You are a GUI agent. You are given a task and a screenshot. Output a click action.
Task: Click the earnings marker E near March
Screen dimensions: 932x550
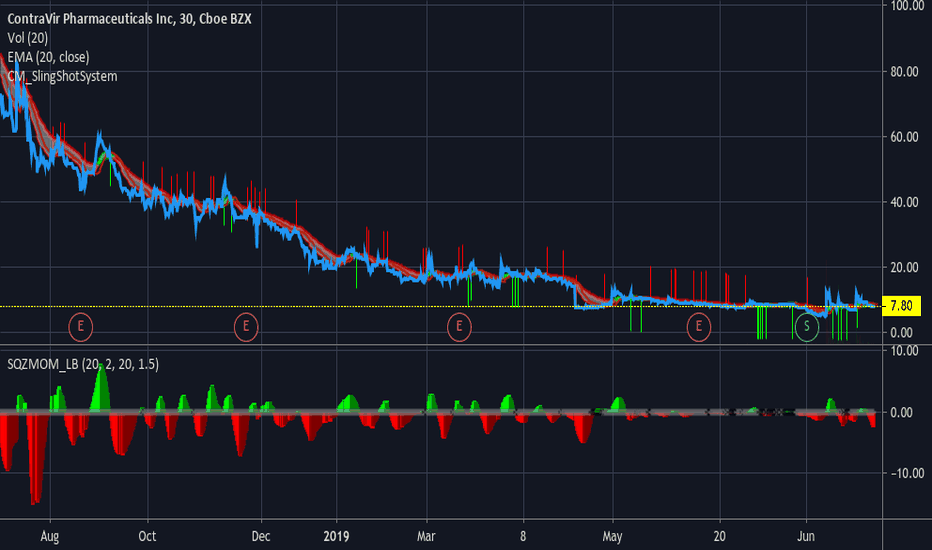pyautogui.click(x=459, y=326)
